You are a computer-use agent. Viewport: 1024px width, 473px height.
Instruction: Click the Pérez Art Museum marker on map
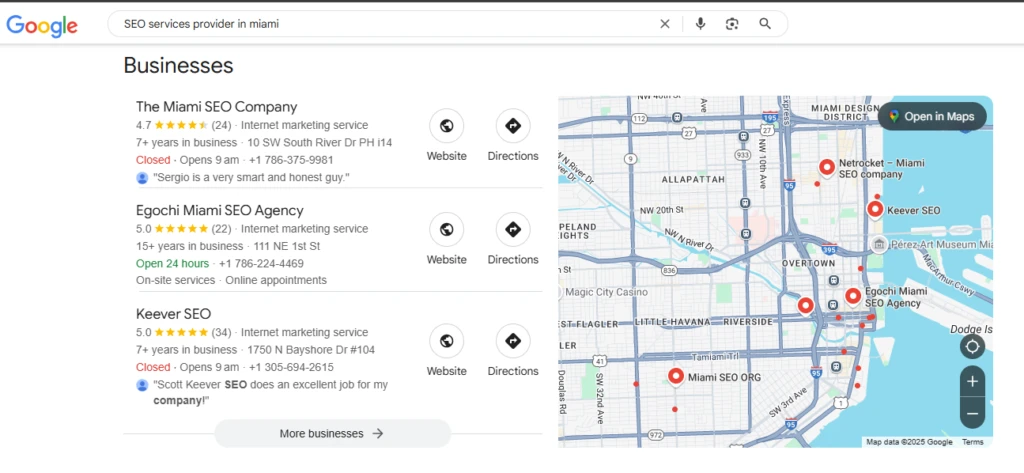tap(879, 244)
